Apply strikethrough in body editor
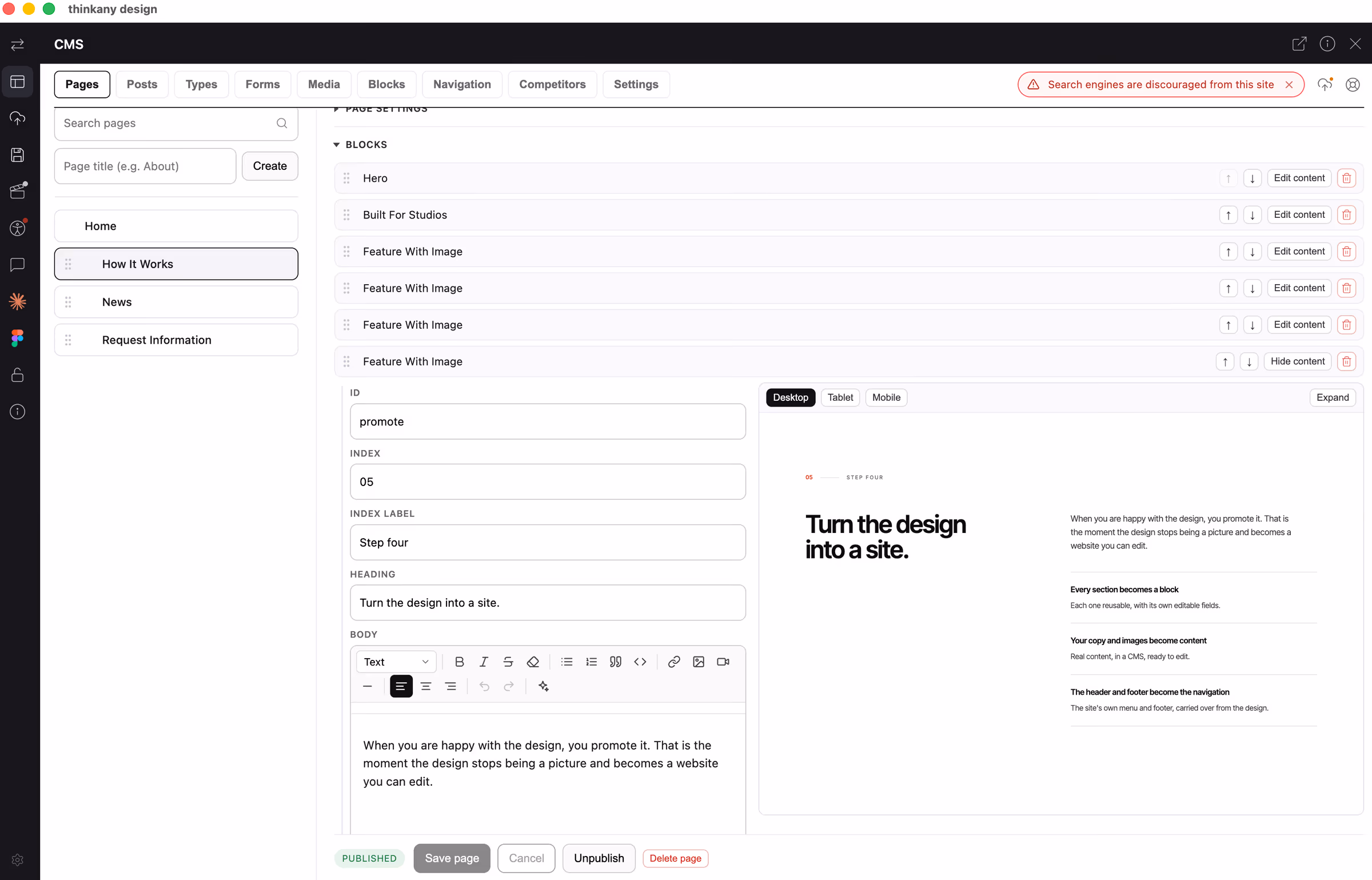The image size is (1372, 880). point(508,662)
